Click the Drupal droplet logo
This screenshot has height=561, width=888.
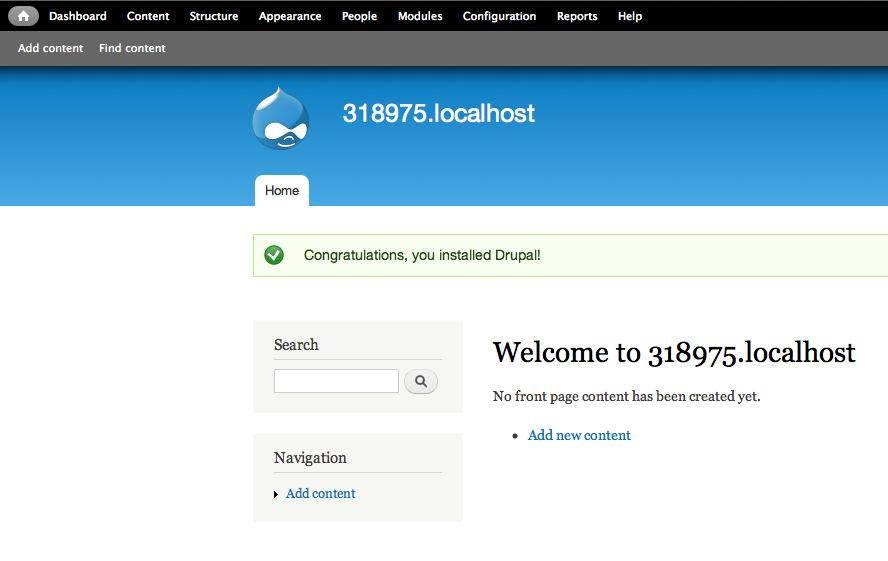280,118
